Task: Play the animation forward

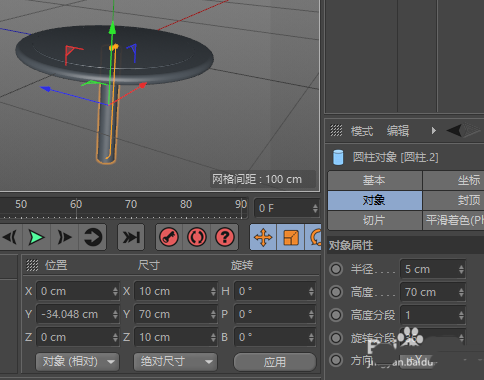Action: [x=36, y=237]
